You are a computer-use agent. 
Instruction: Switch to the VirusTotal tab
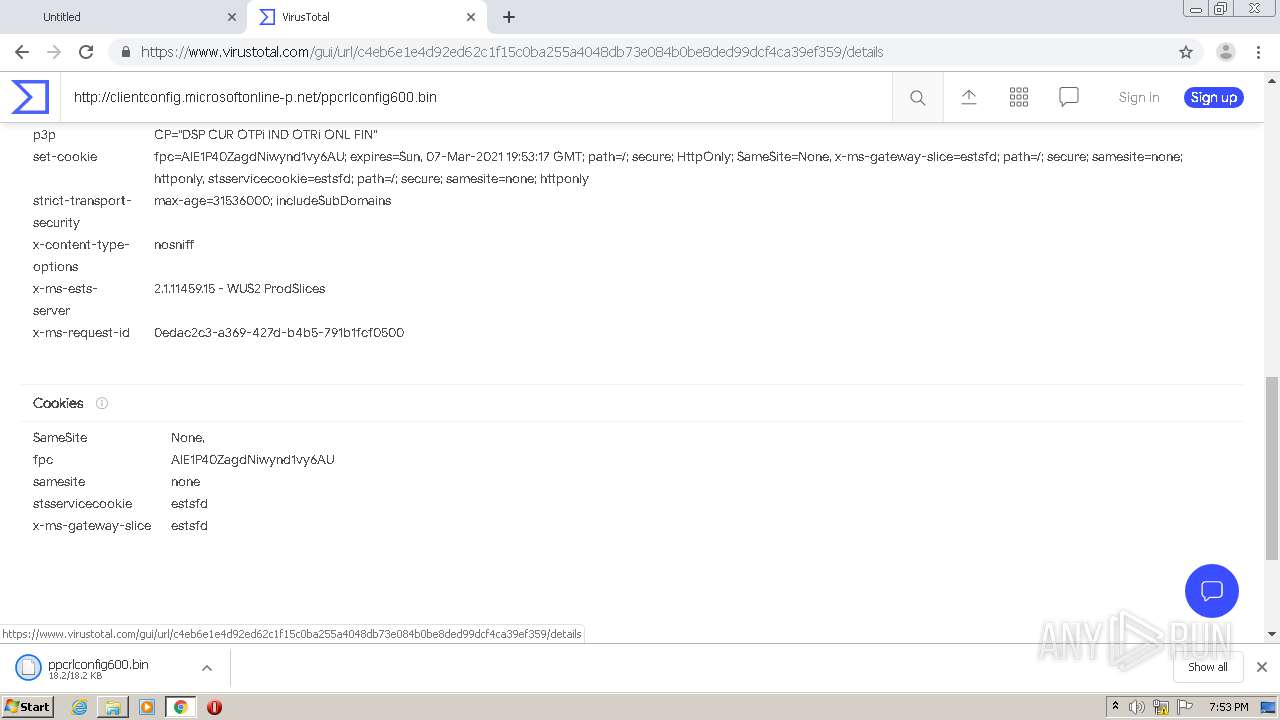367,17
